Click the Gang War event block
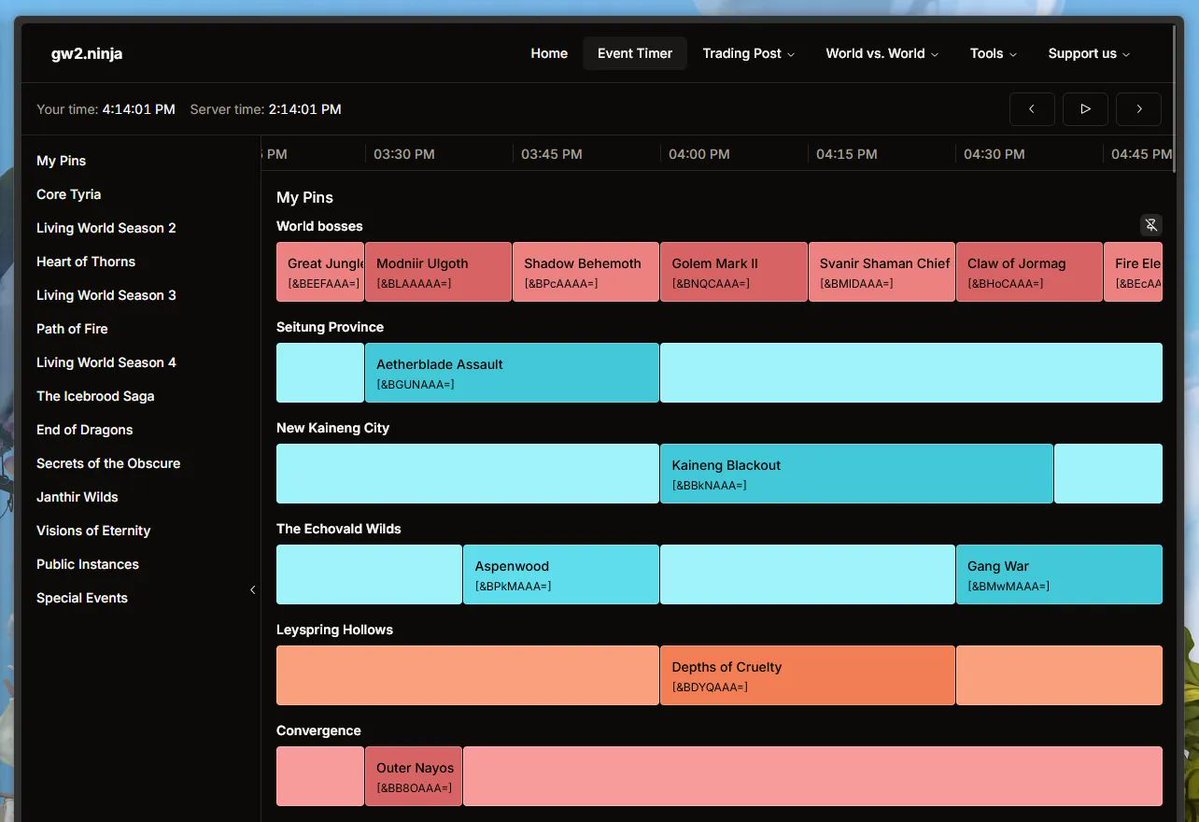Viewport: 1199px width, 822px height. (1059, 575)
